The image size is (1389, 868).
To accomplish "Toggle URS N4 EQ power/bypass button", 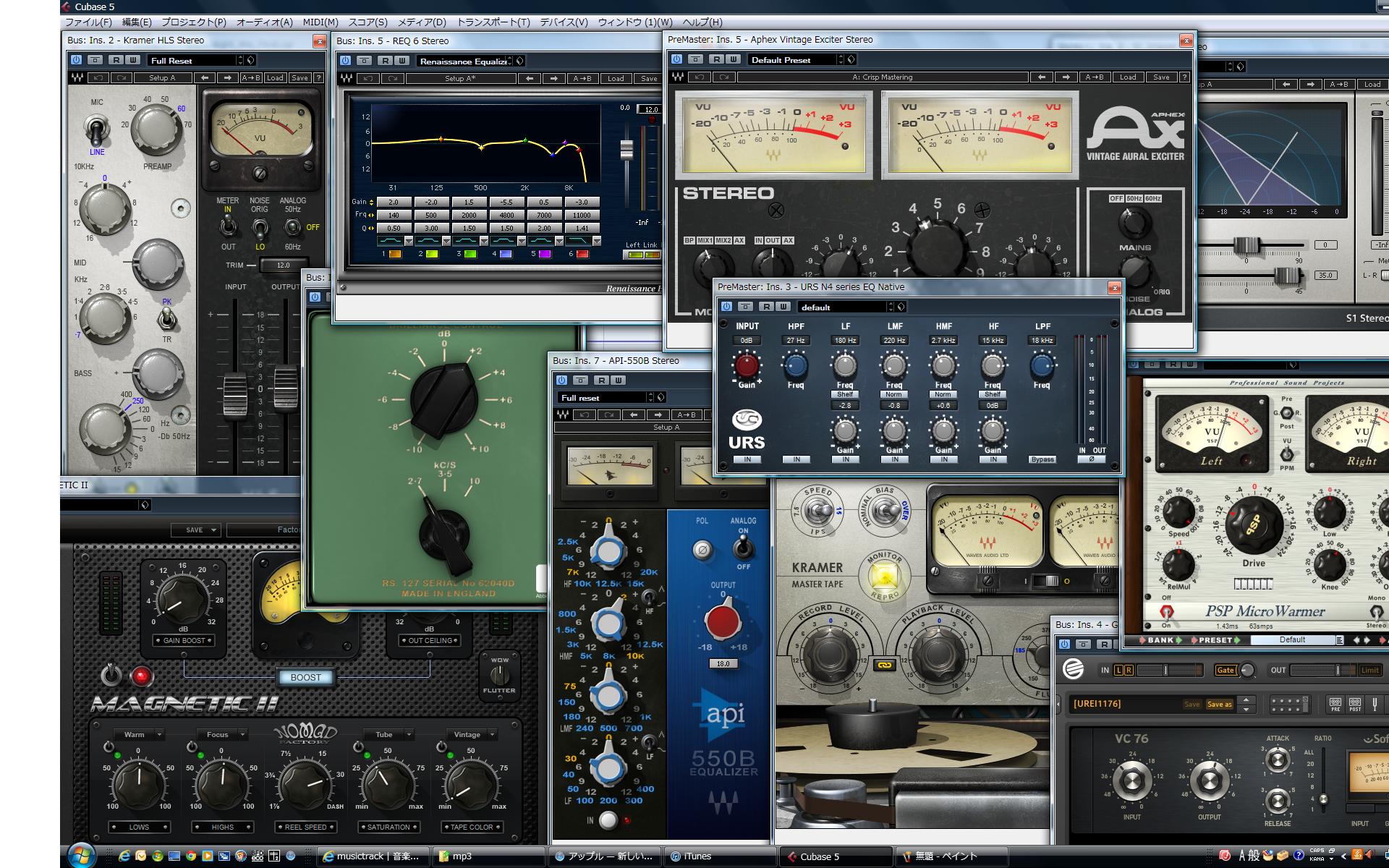I will click(726, 307).
